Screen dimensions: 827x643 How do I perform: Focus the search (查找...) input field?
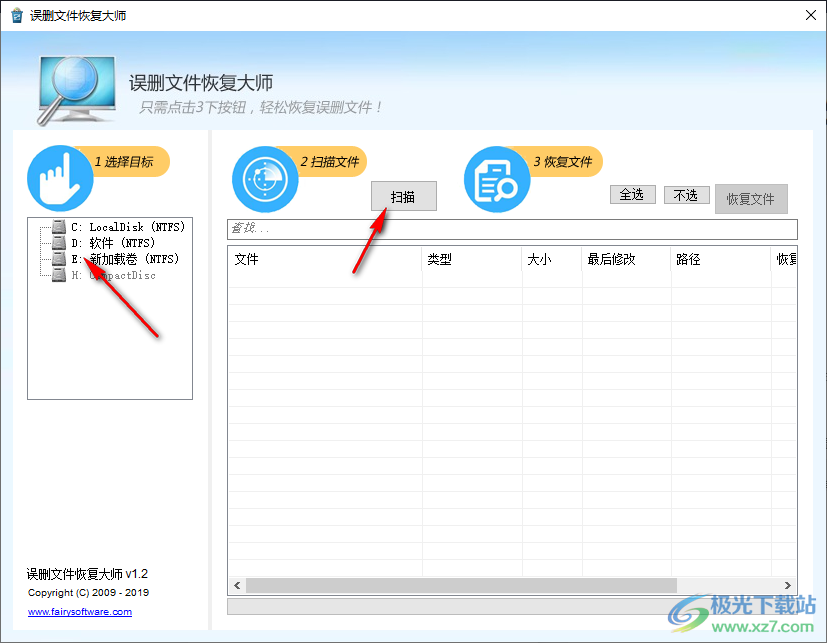click(x=512, y=229)
